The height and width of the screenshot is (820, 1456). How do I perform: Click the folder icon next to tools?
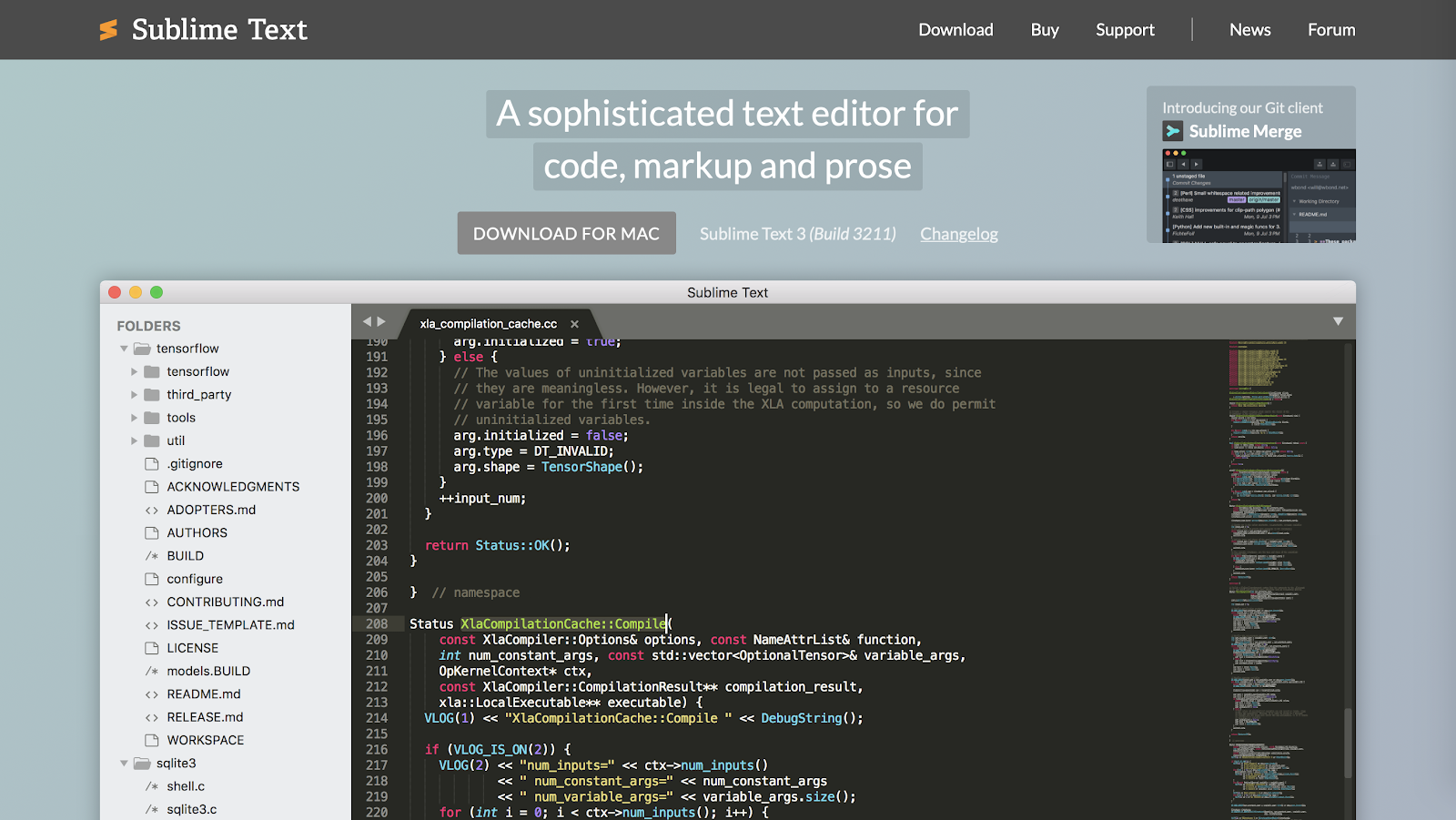click(152, 418)
